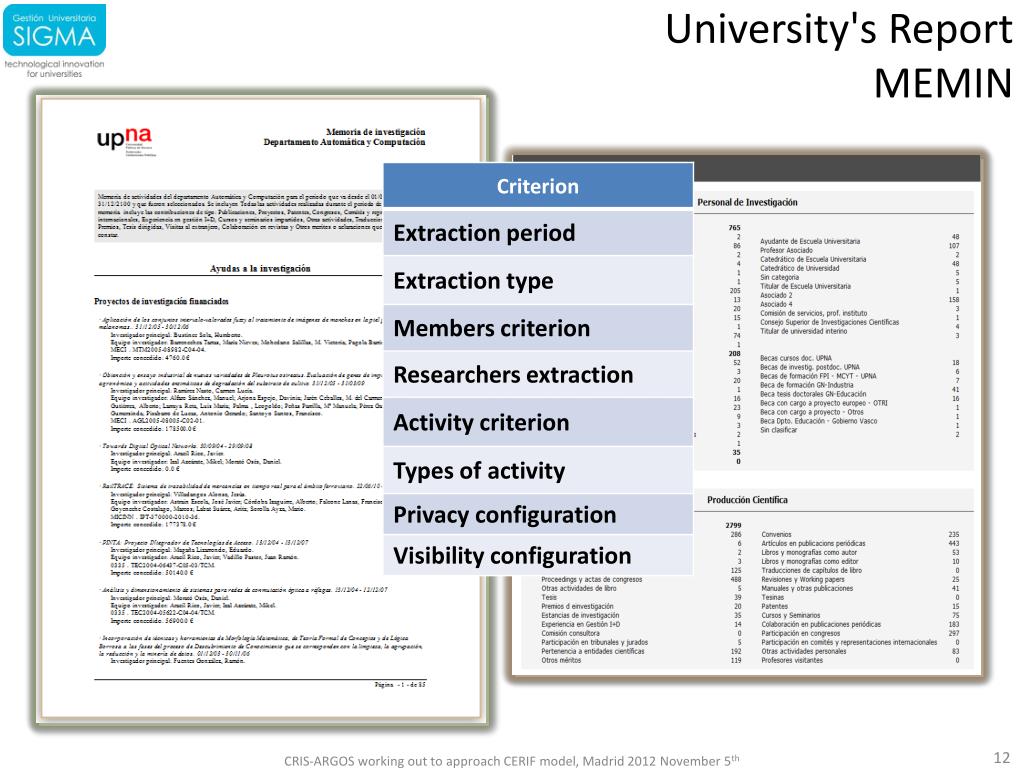Select the Privacy configuration row

pos(538,515)
